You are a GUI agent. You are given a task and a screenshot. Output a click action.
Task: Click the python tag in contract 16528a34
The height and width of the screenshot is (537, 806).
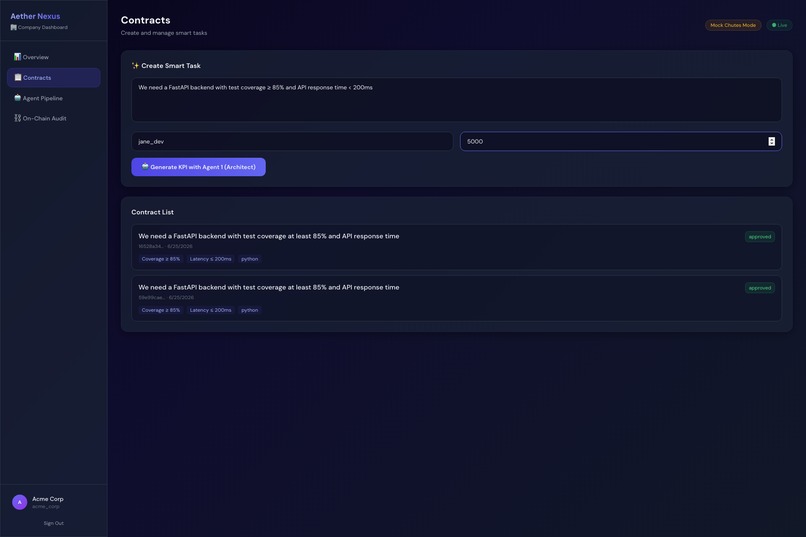coord(250,259)
